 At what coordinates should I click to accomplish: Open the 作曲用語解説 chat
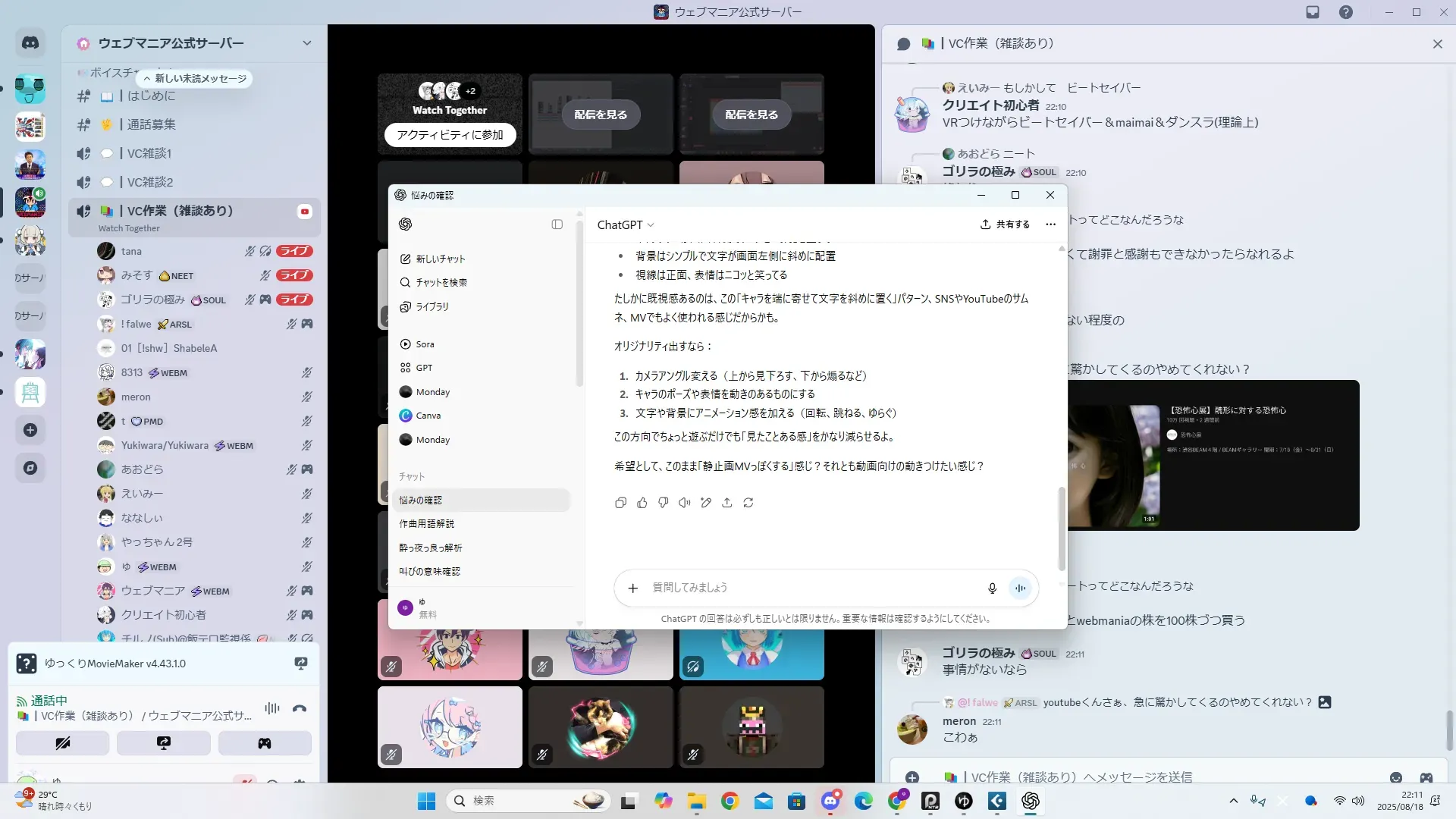[x=427, y=524]
